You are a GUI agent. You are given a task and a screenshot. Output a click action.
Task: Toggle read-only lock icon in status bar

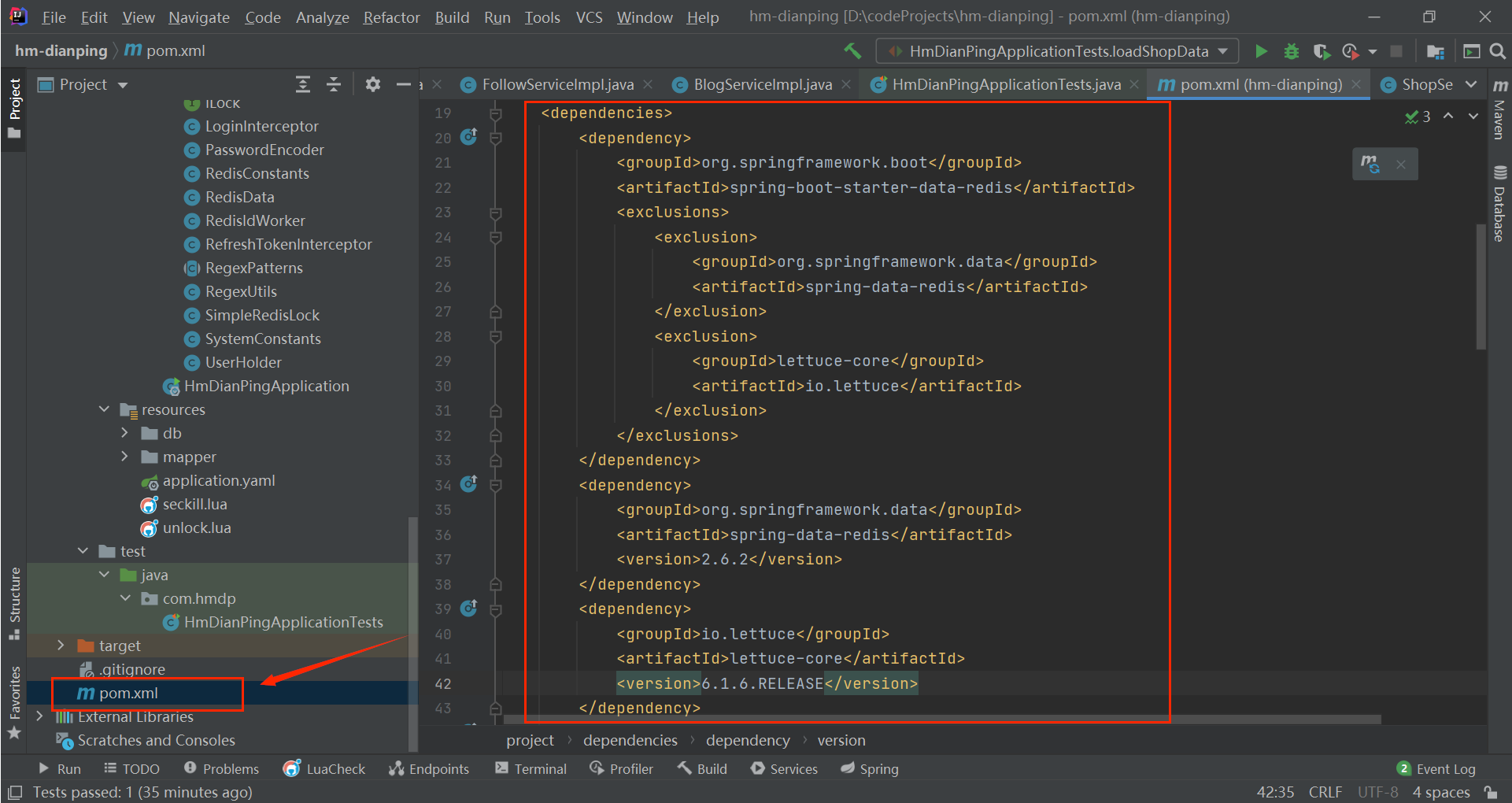pos(1491,792)
